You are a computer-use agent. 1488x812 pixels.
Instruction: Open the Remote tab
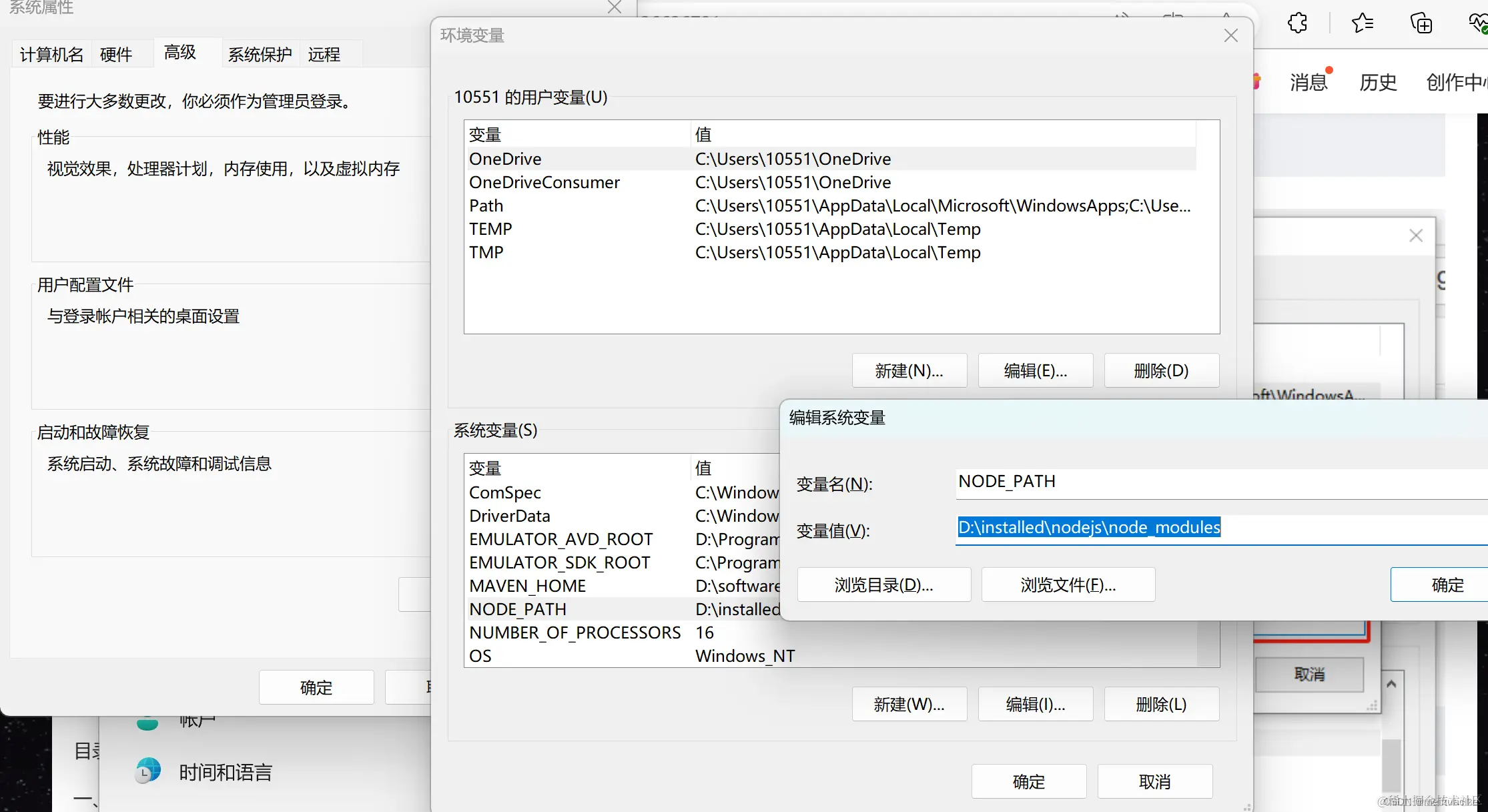pyautogui.click(x=324, y=54)
